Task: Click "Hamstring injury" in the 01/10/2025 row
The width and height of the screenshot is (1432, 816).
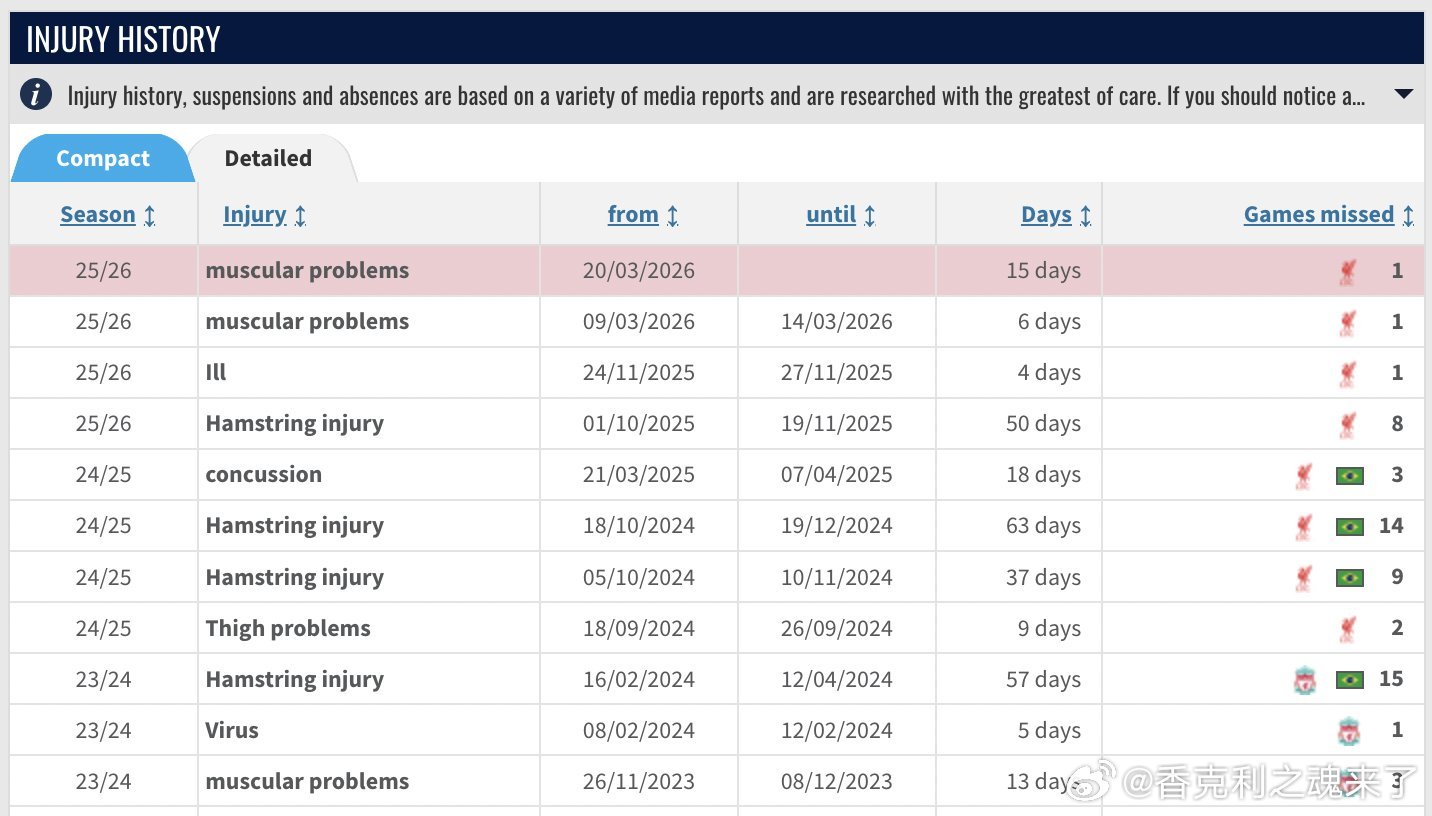Action: (x=295, y=424)
